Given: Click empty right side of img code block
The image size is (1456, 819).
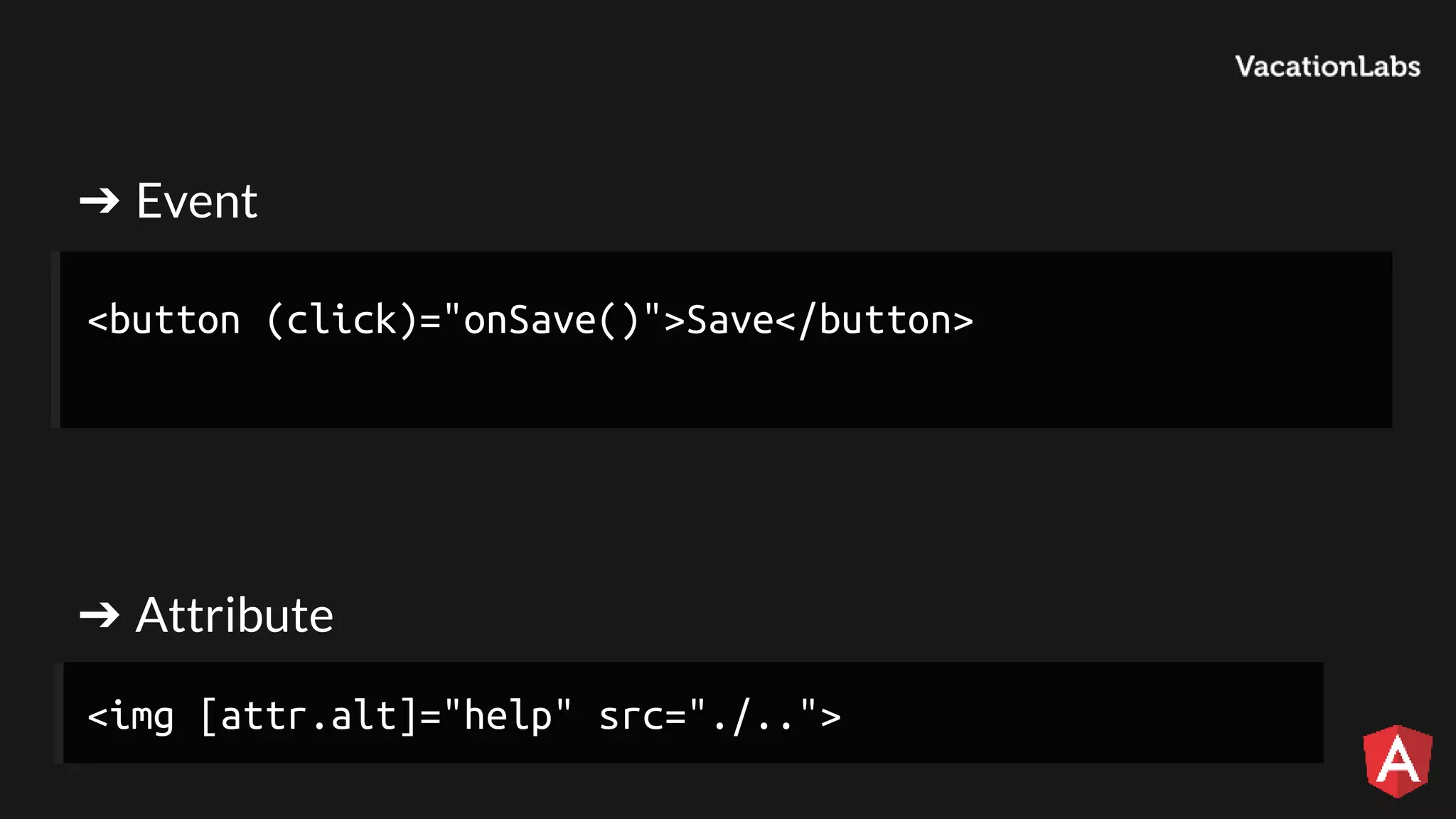Looking at the screenshot, I should (1102, 712).
